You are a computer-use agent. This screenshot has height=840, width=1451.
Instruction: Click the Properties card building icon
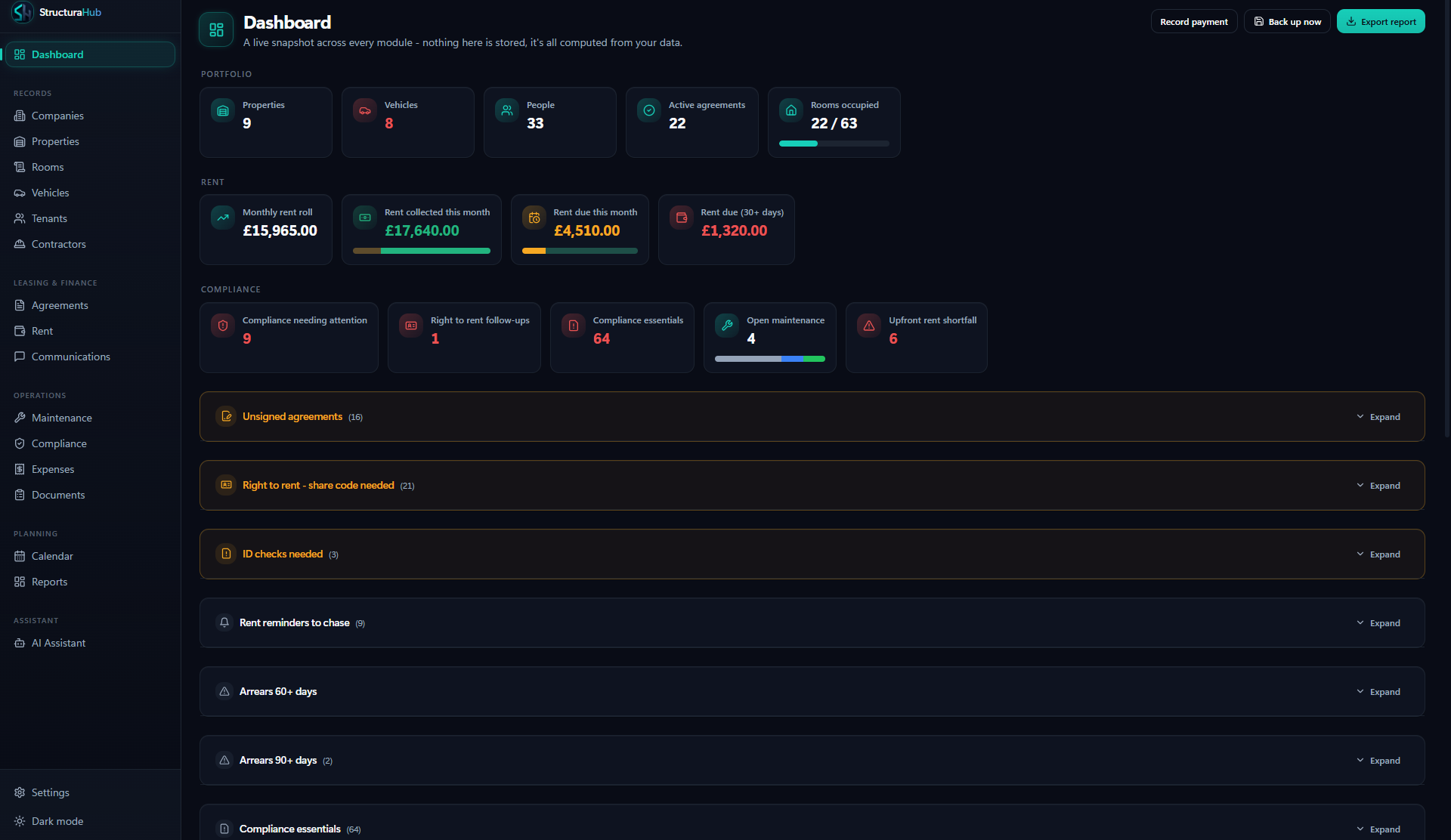pos(223,111)
